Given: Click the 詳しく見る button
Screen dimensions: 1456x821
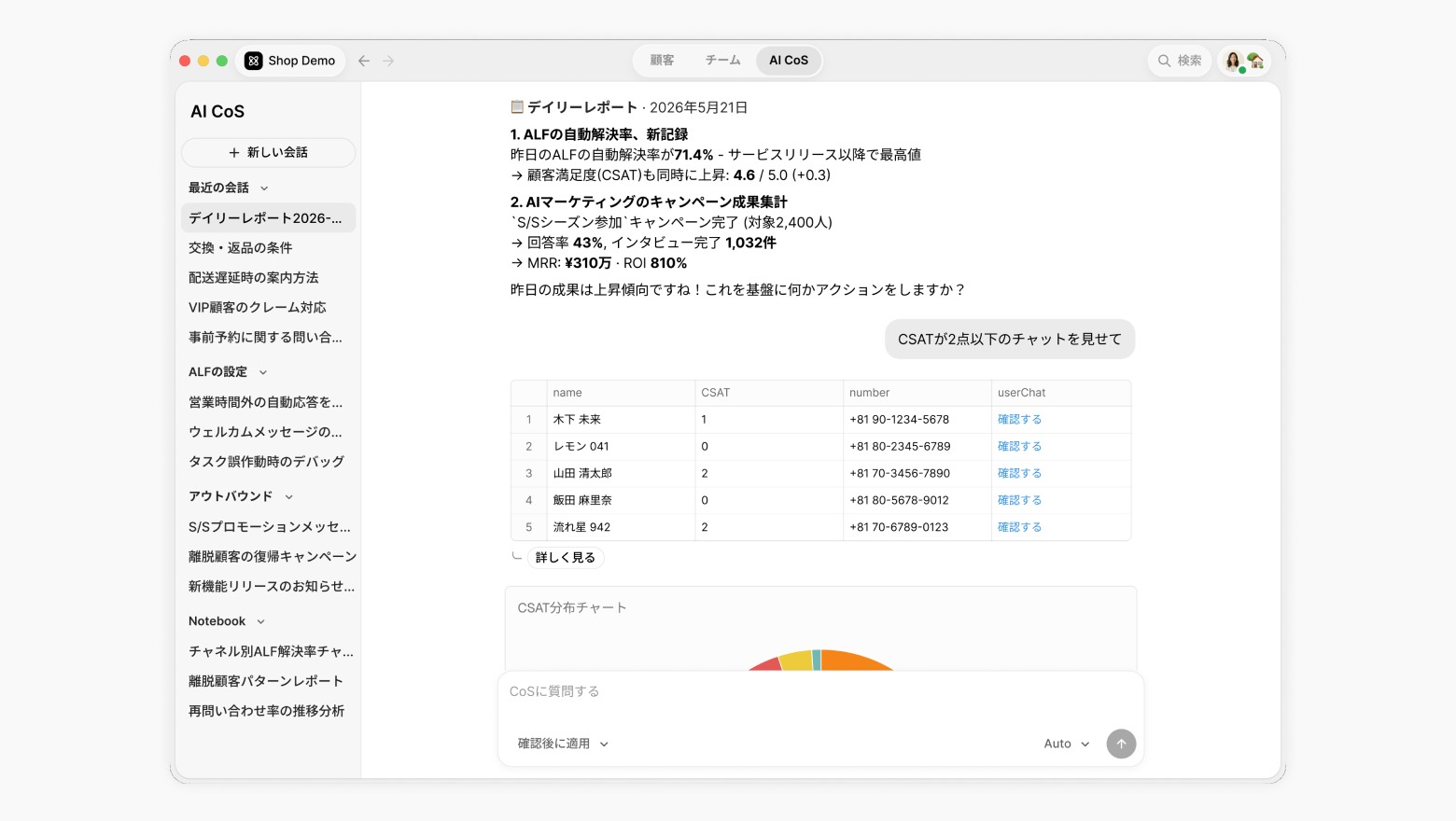Looking at the screenshot, I should click(x=566, y=558).
